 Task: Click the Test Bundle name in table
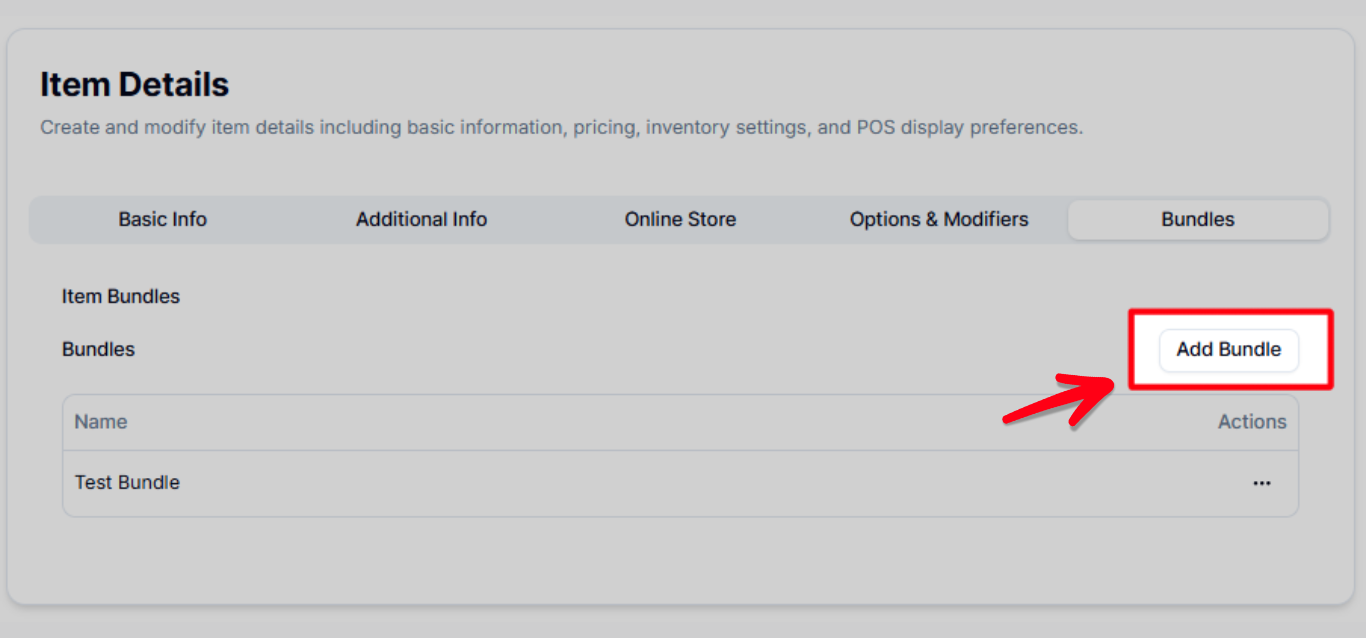[127, 482]
